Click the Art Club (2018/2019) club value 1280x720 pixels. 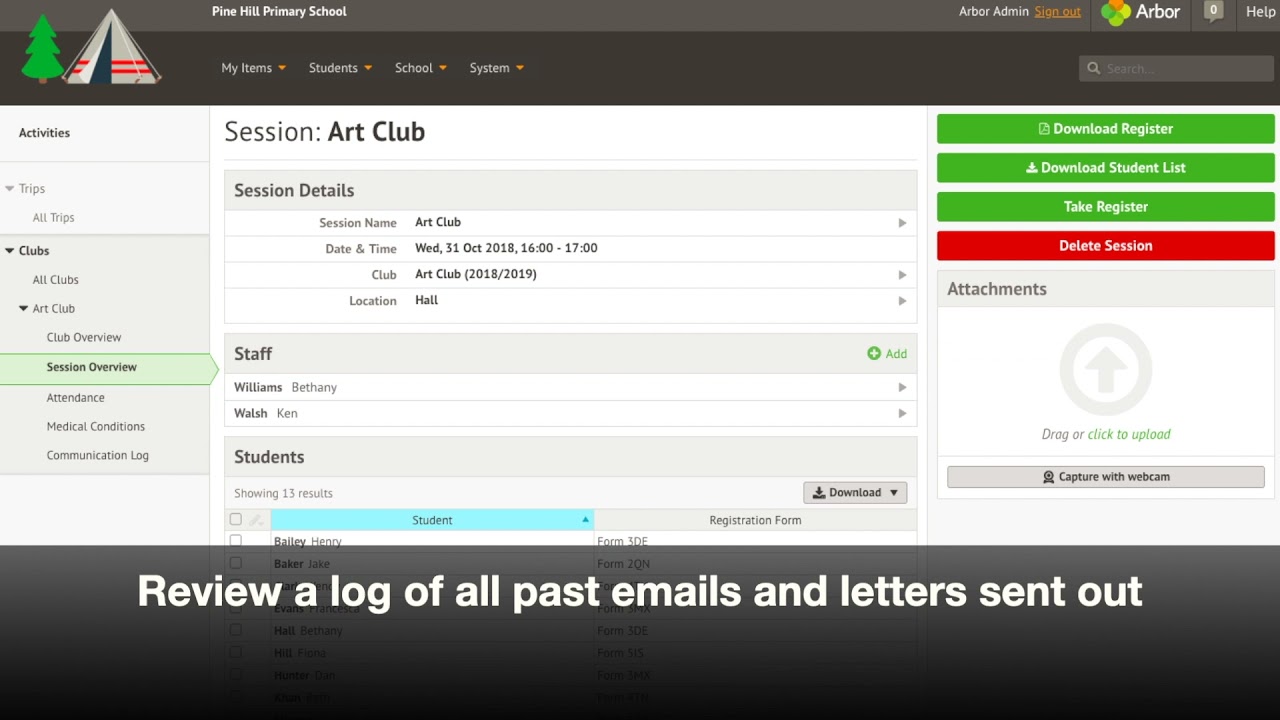(476, 274)
